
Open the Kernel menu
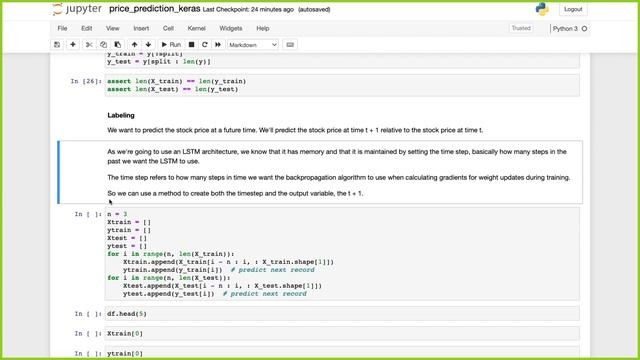pyautogui.click(x=196, y=28)
